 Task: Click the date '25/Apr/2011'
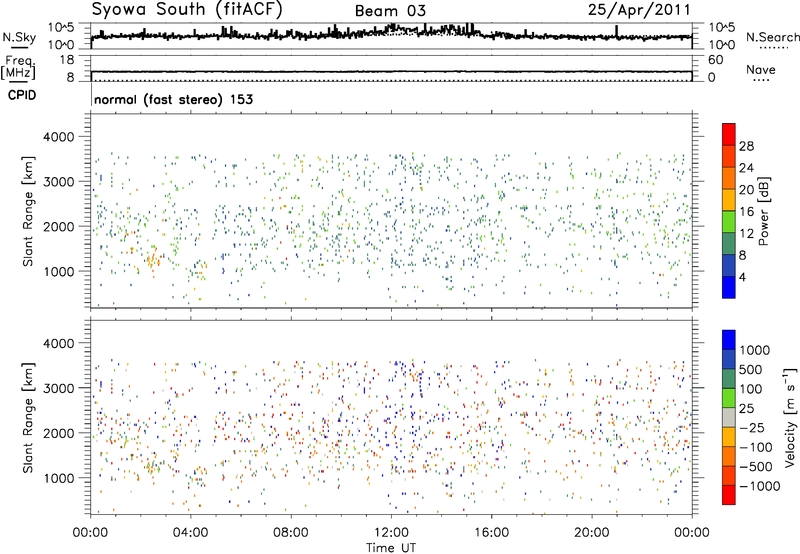tap(639, 10)
